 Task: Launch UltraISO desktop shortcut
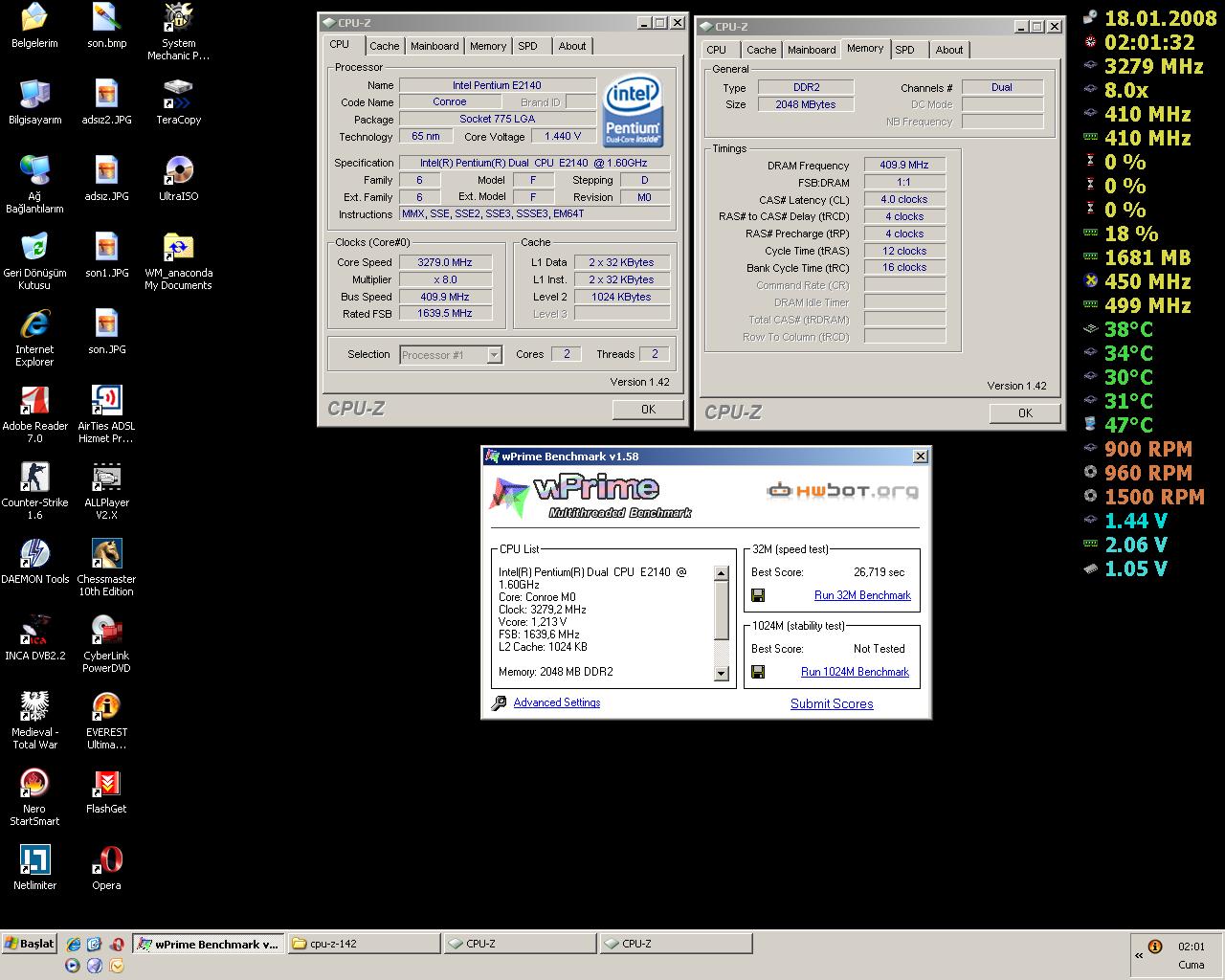click(178, 179)
